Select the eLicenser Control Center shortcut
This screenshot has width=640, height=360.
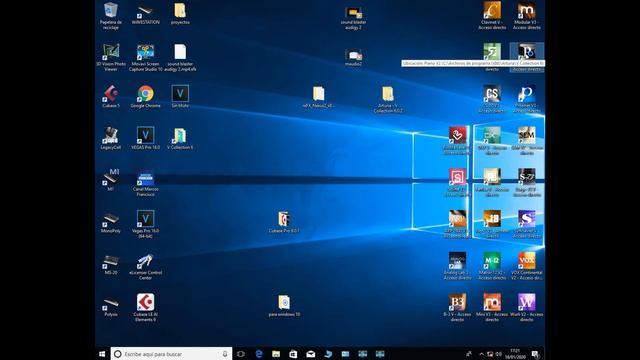tap(145, 266)
